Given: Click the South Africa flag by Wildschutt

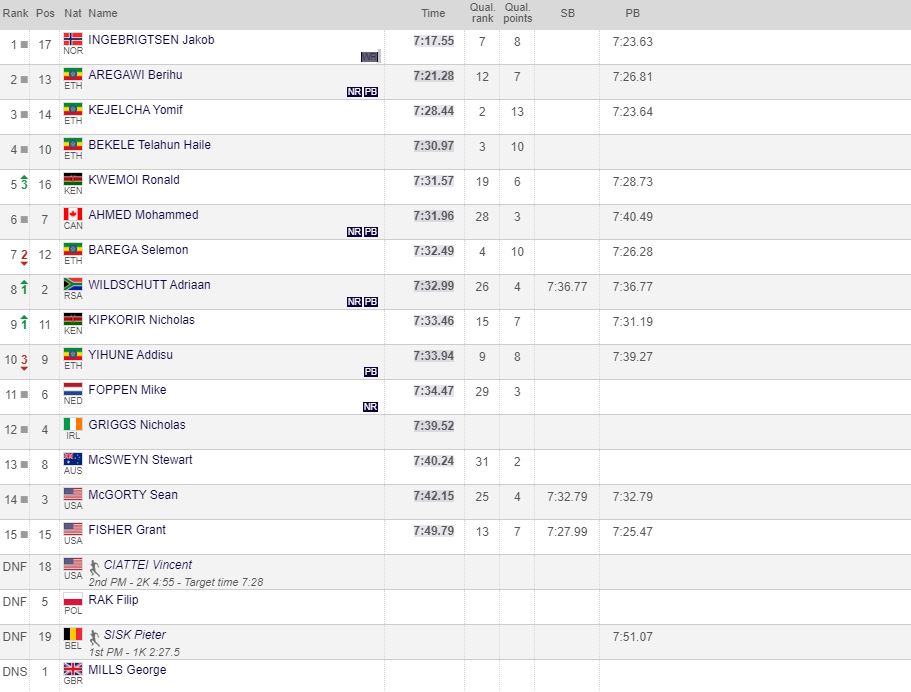Looking at the screenshot, I should [73, 284].
